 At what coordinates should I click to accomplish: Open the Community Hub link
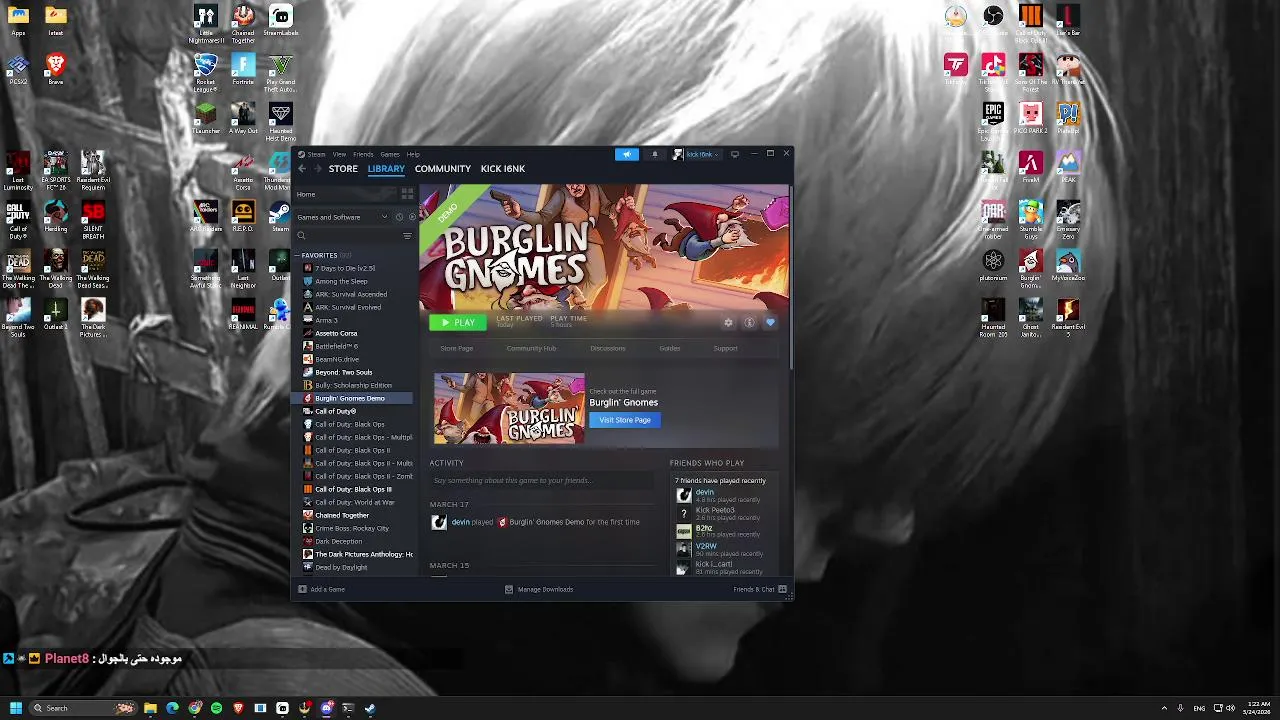pyautogui.click(x=531, y=349)
